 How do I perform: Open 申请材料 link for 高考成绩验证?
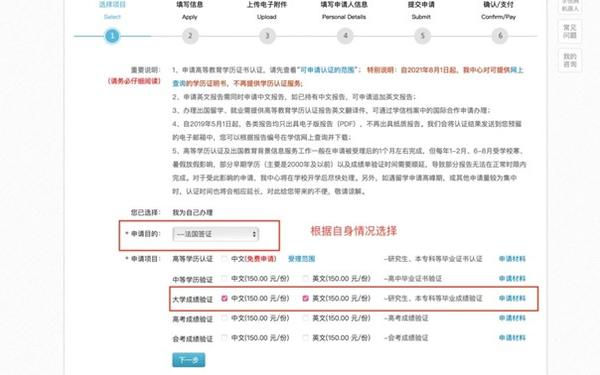[x=512, y=318]
